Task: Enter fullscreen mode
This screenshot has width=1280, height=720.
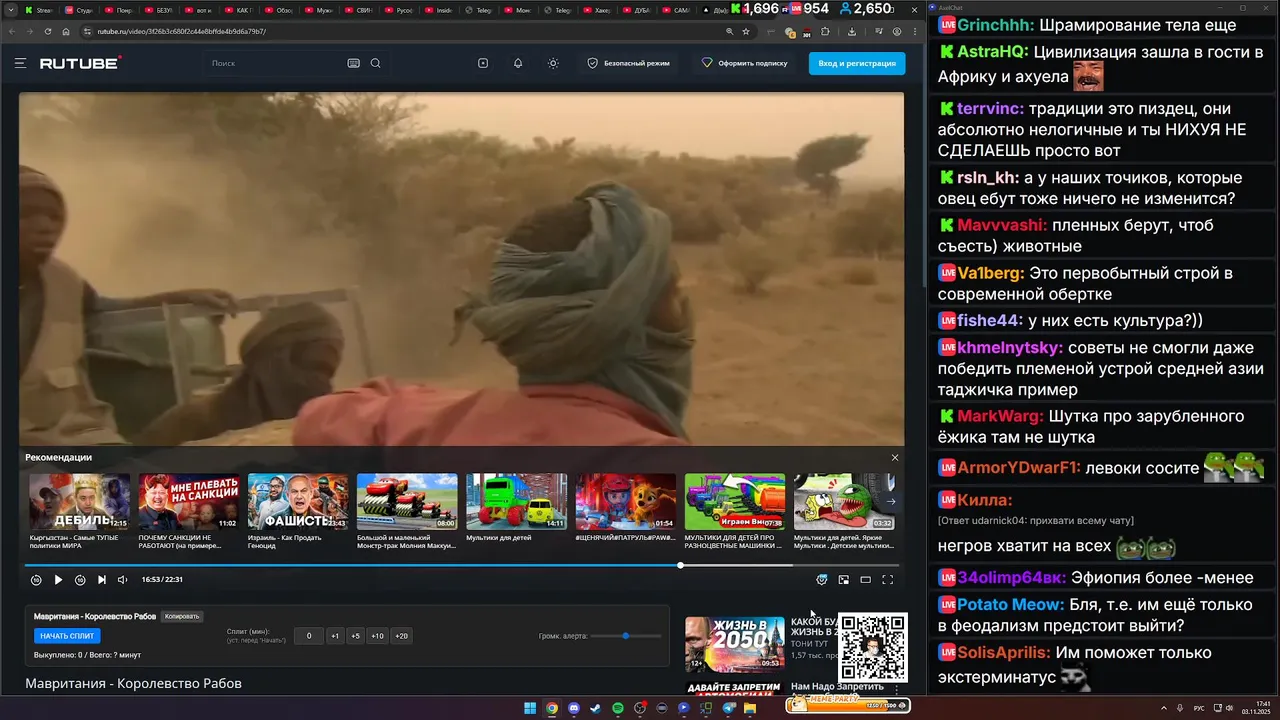Action: 887,580
